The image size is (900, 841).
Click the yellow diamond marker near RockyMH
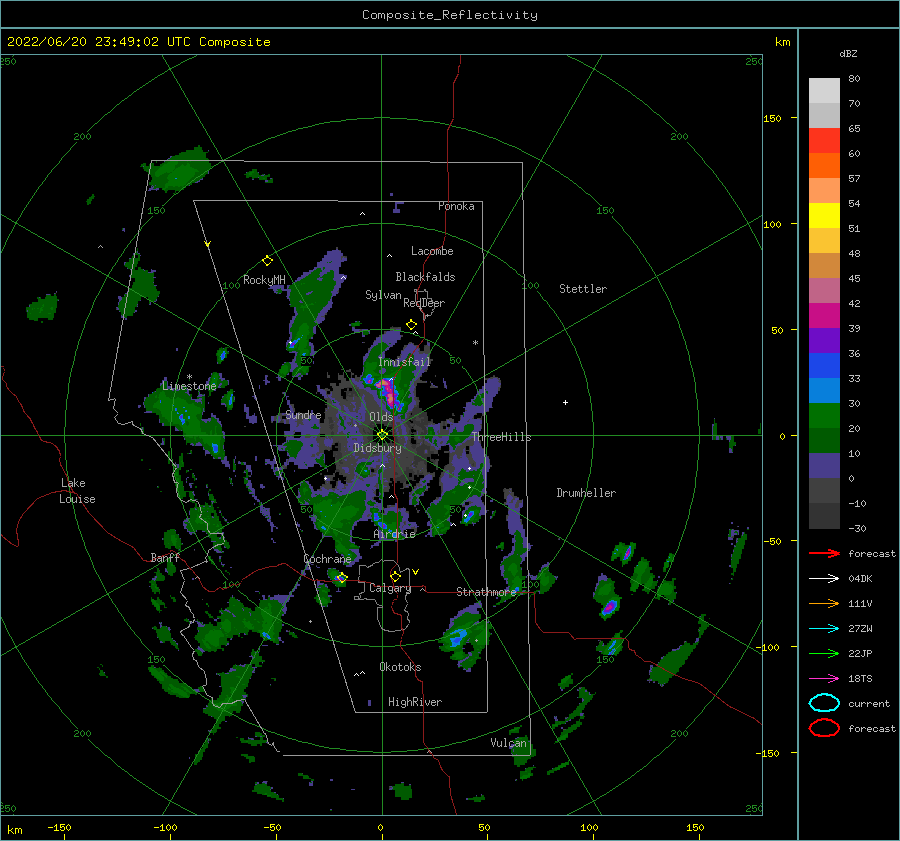(267, 261)
